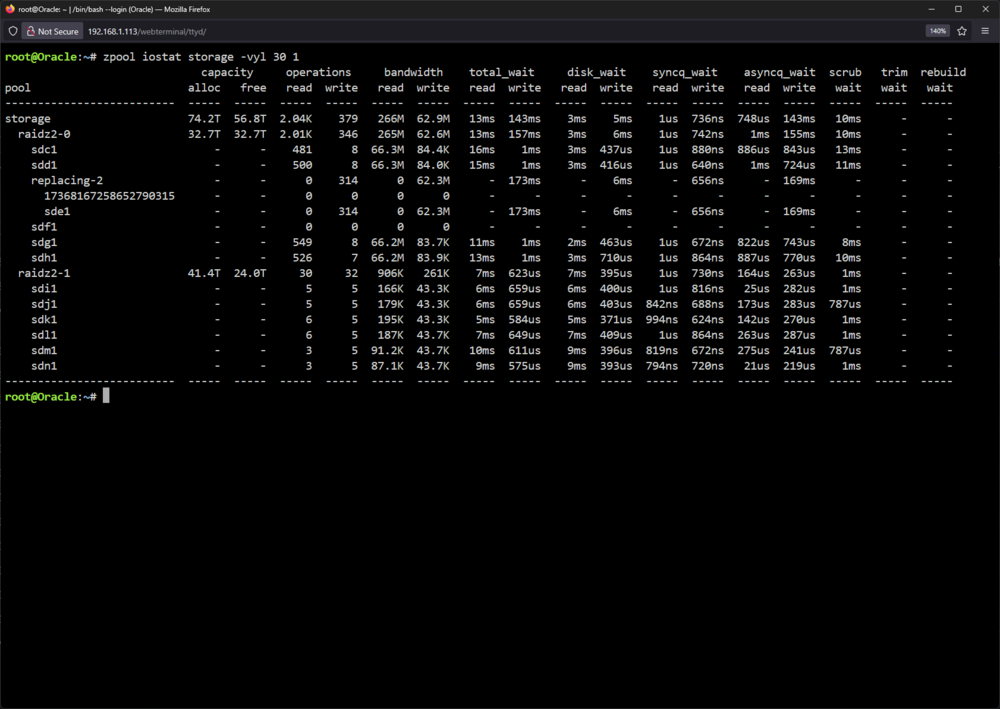Click the 'free' subheader
Image resolution: width=1000 pixels, height=709 pixels.
tap(253, 88)
